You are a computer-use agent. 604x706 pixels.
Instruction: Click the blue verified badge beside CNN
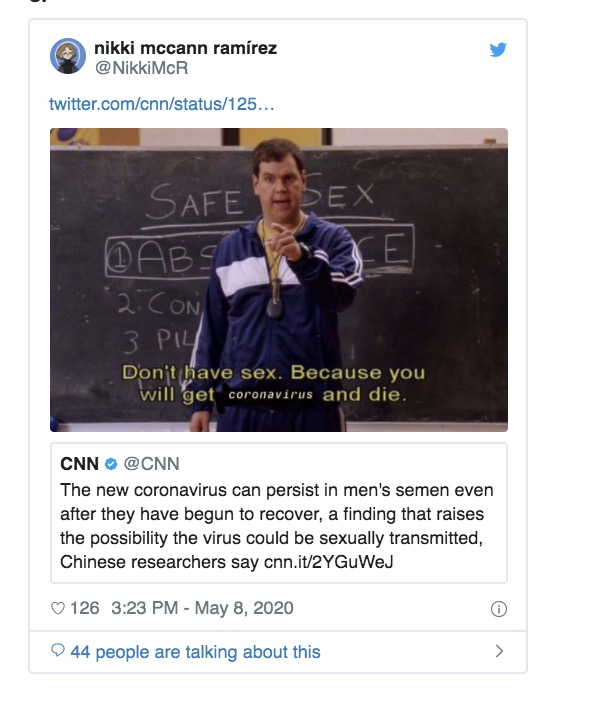(x=111, y=464)
